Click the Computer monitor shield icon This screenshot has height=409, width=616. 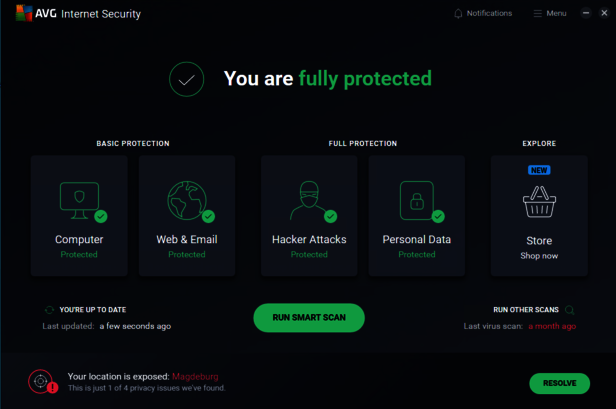coord(79,199)
